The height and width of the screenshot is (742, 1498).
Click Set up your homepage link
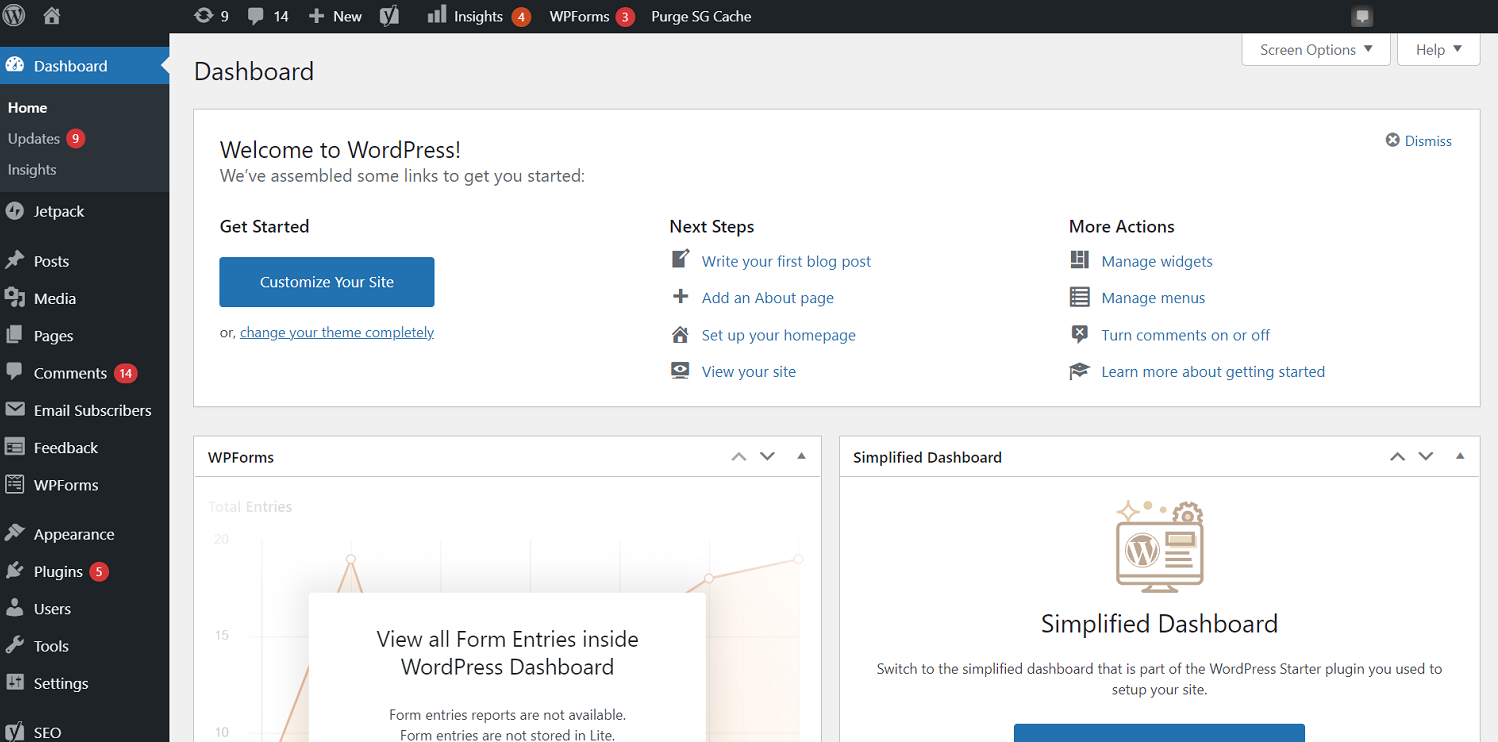(x=779, y=335)
